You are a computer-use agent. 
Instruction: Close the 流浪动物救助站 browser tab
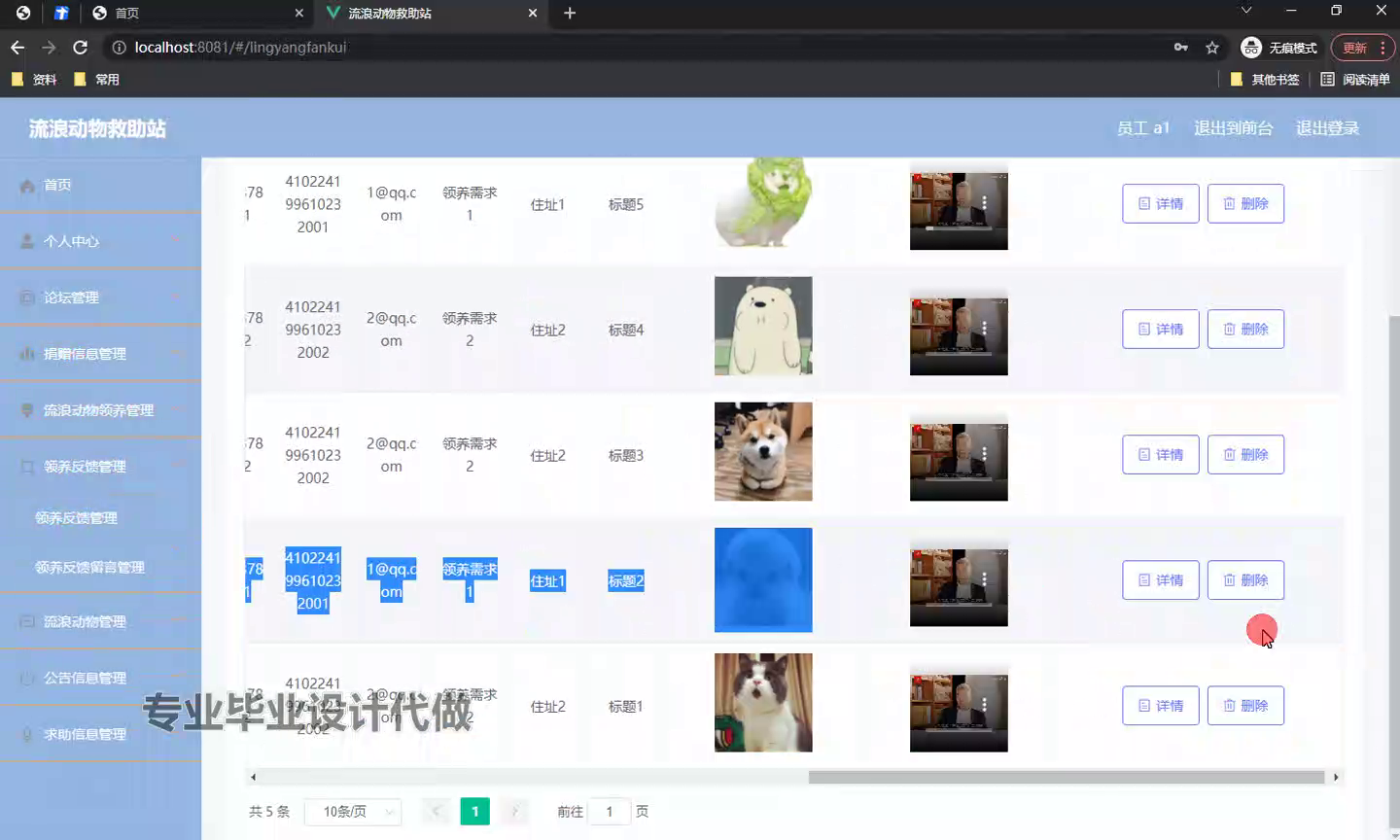533,13
